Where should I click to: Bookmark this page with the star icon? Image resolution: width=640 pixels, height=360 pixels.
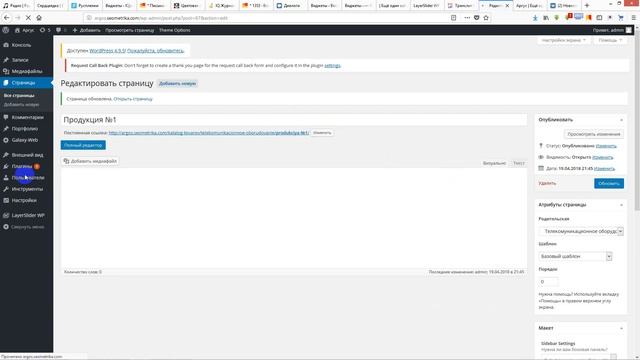(486, 18)
